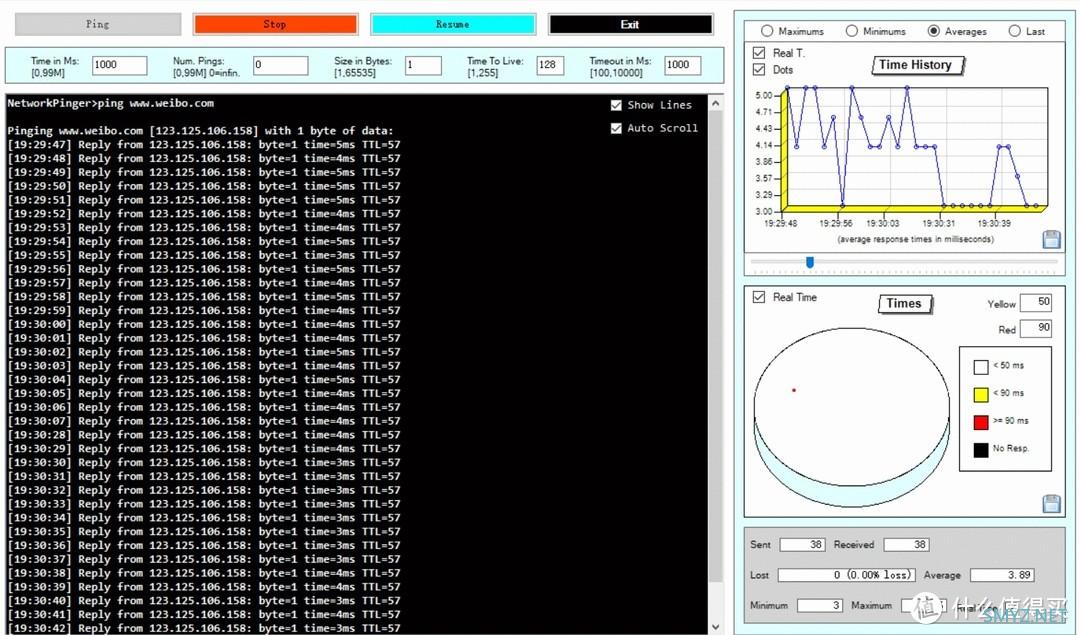This screenshot has height=635, width=1080.
Task: Edit the Time To Live field
Action: click(550, 65)
